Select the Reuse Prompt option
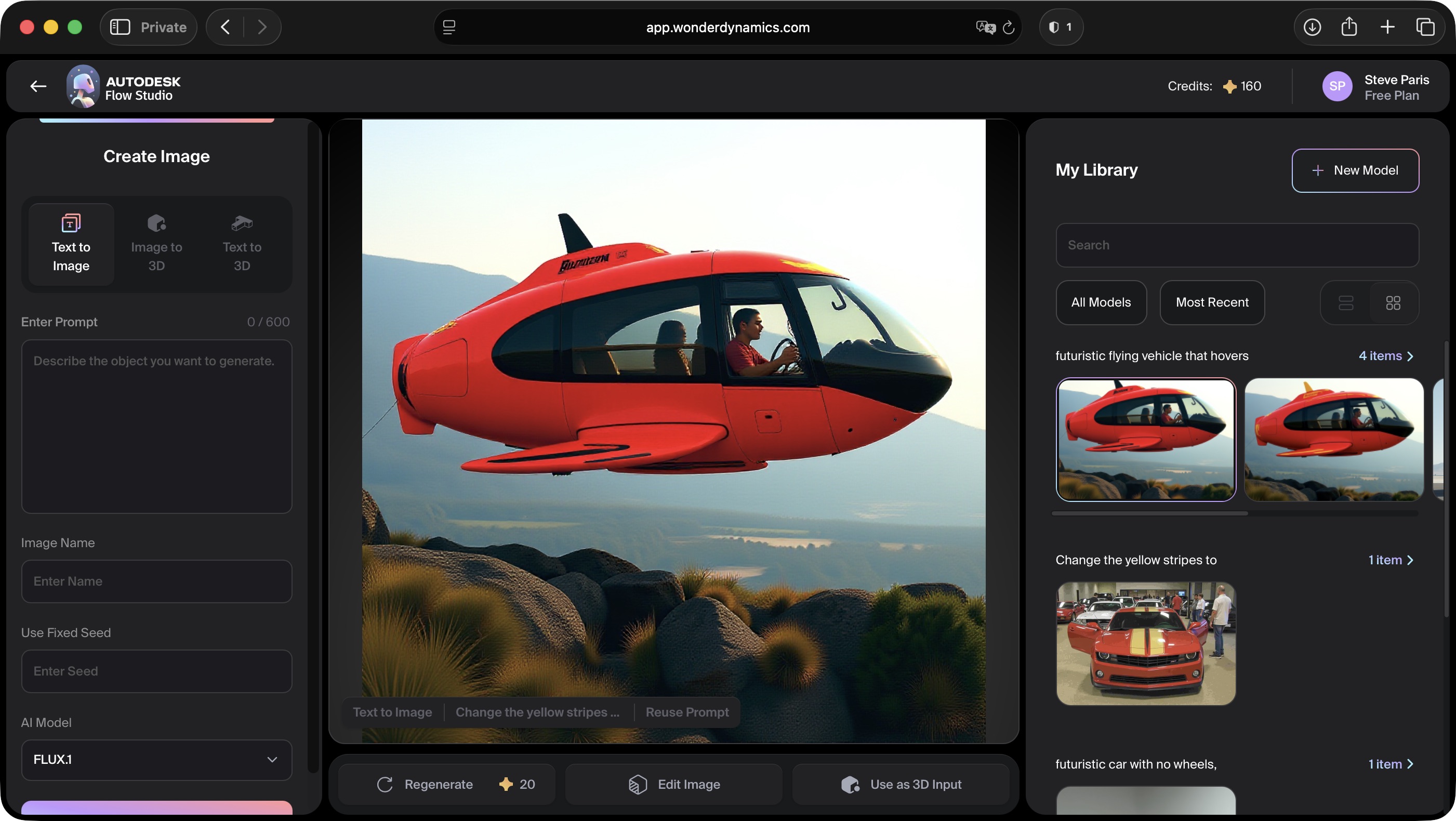The height and width of the screenshot is (821, 1456). 687,712
